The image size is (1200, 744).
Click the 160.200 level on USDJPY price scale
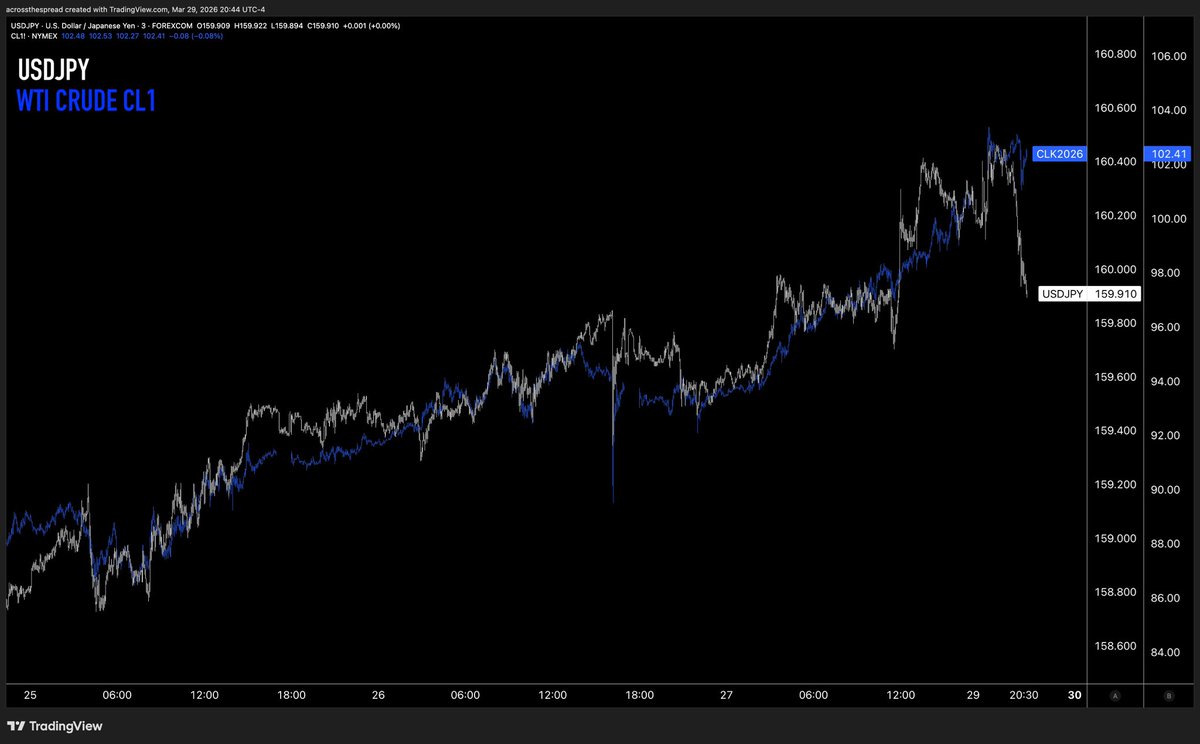pyautogui.click(x=1116, y=215)
